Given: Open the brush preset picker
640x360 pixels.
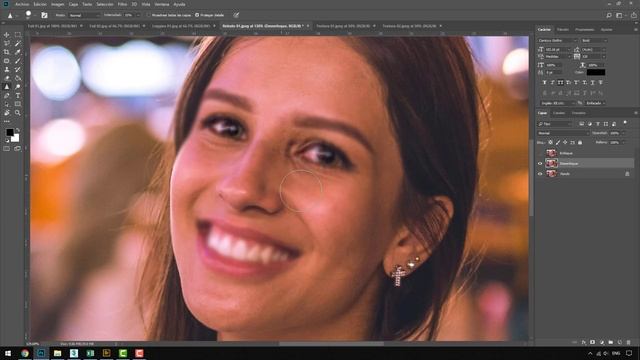Looking at the screenshot, I should [x=29, y=15].
